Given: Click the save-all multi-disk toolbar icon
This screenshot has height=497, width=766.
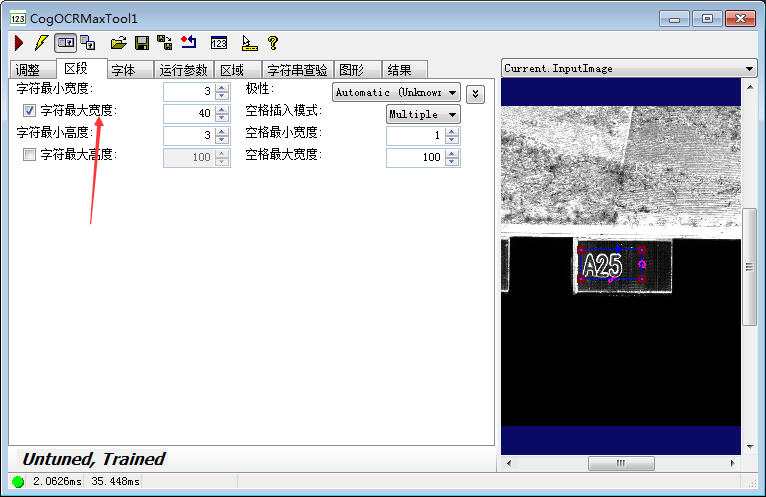Looking at the screenshot, I should coord(165,43).
